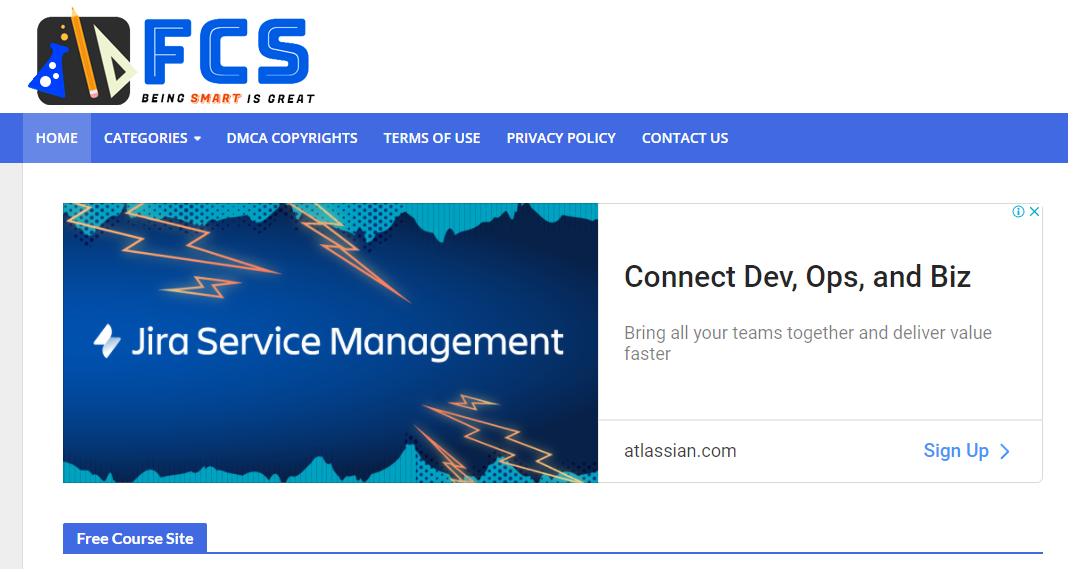Screen dimensions: 1068x569
Task: Visit the atlassian.com link
Action: [x=680, y=451]
